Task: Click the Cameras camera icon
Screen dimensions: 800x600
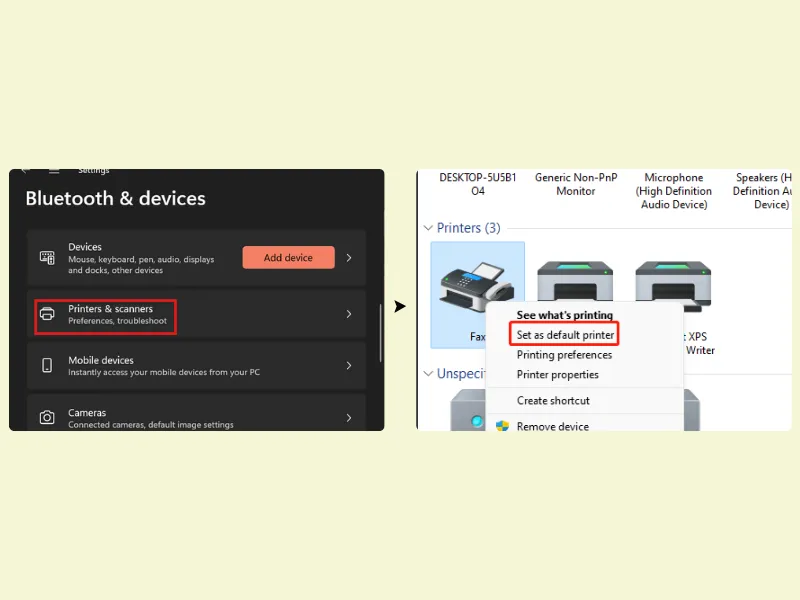Action: pyautogui.click(x=47, y=417)
